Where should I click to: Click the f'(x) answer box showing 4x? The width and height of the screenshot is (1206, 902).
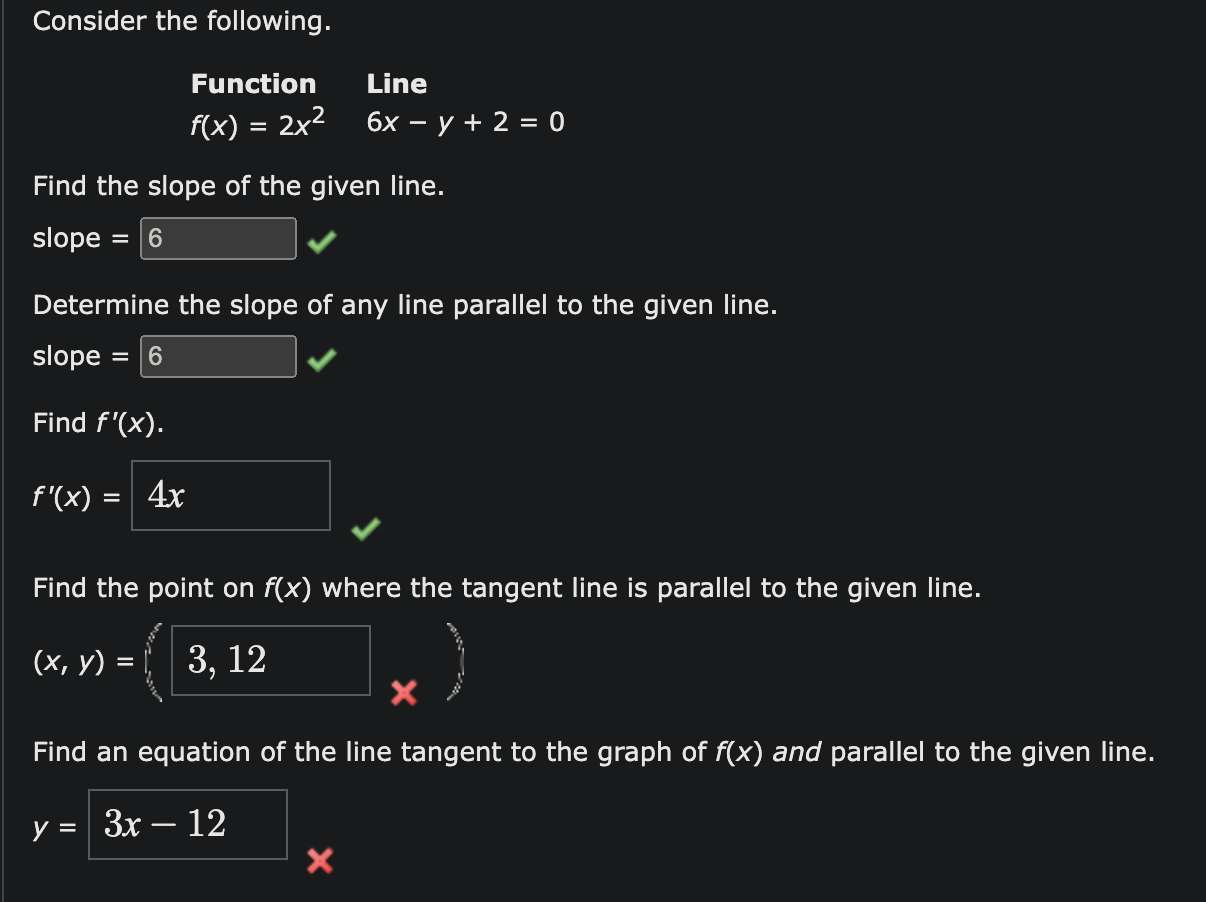tap(230, 495)
